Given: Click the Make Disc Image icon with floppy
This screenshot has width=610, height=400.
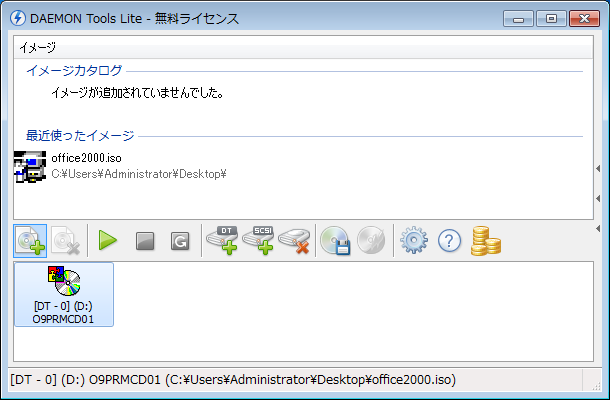Looking at the screenshot, I should tap(335, 240).
